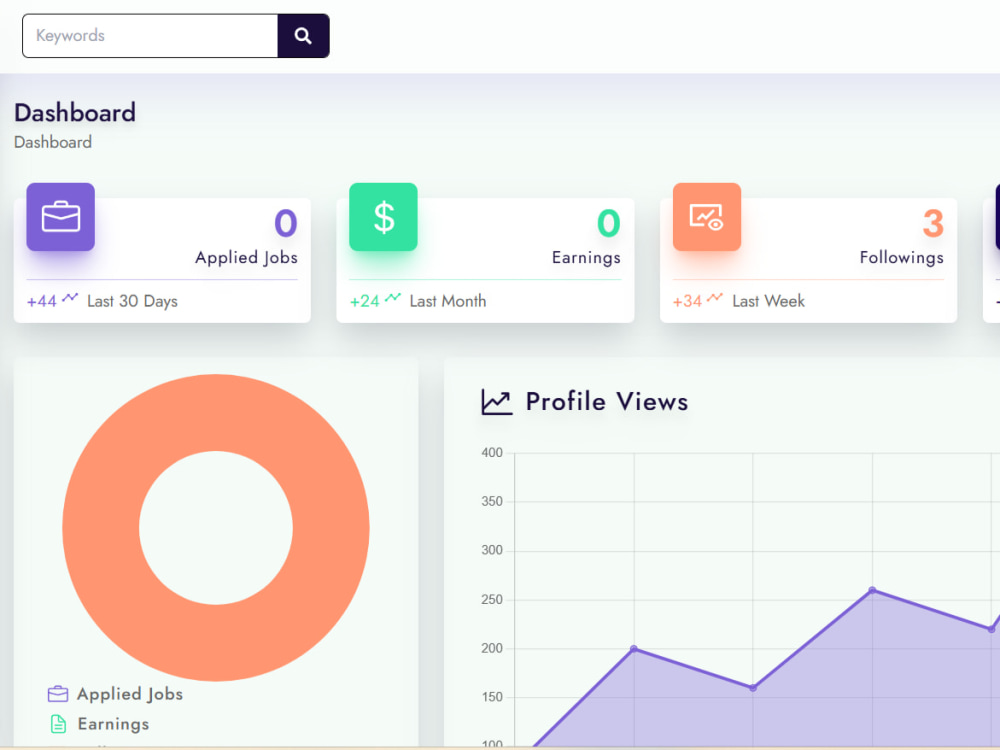Click the Profile Views chart icon

(497, 402)
